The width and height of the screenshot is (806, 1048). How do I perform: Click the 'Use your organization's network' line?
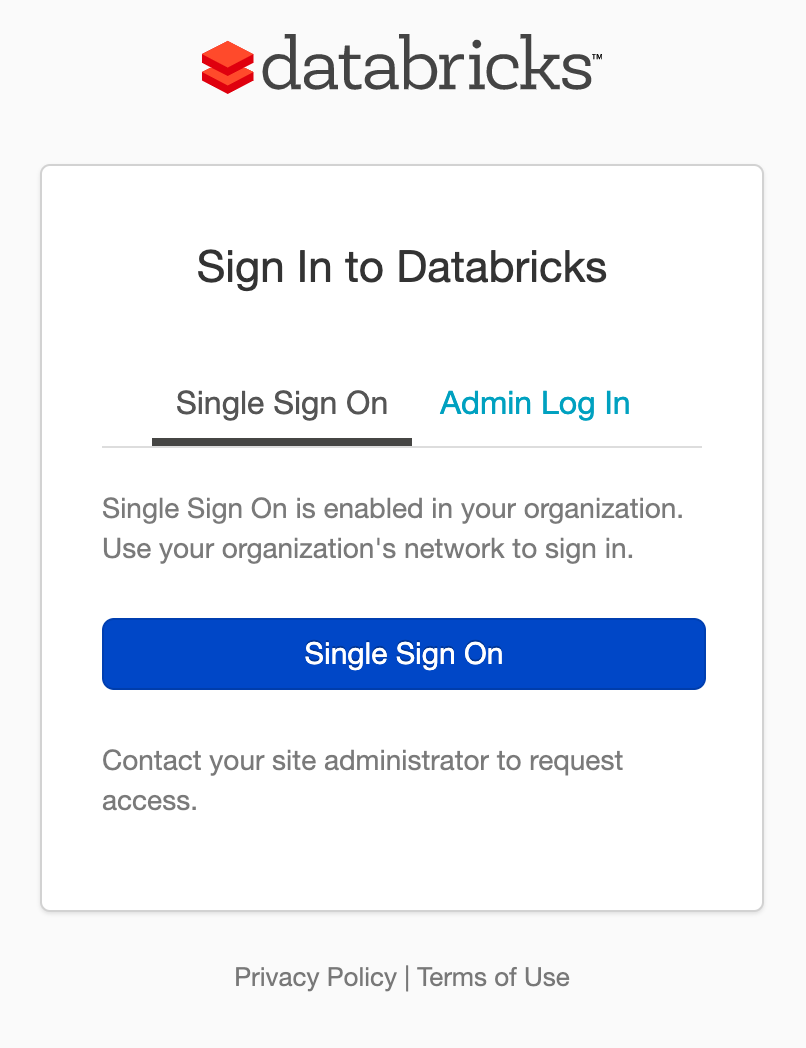[x=368, y=549]
